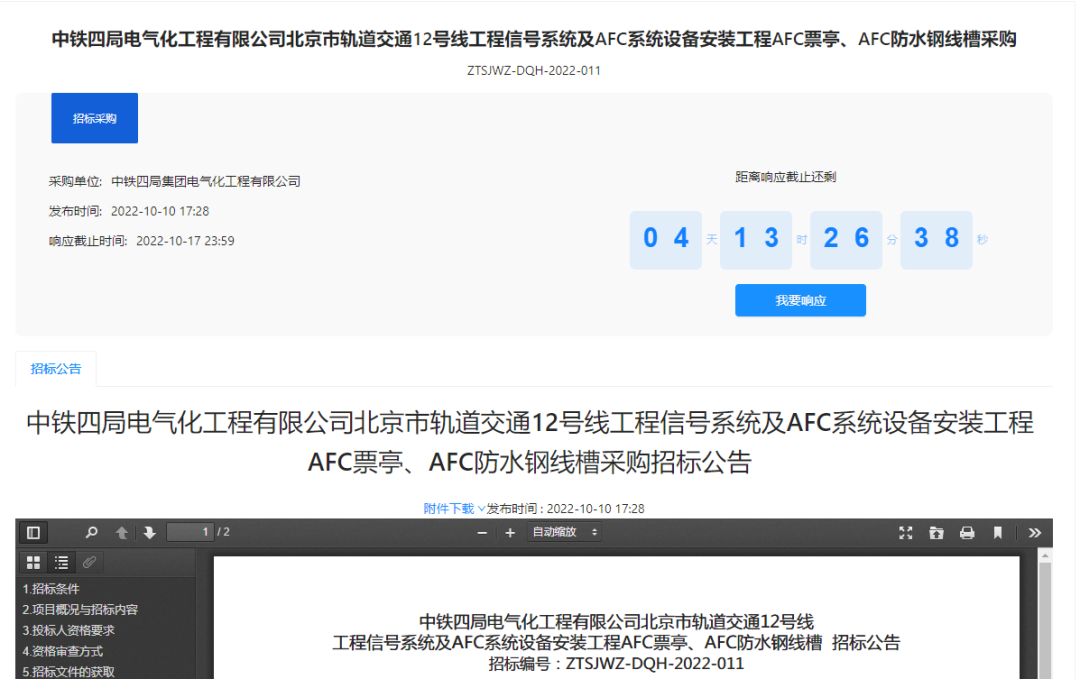Viewport: 1080px width, 679px height.
Task: Click the 我要响应 button
Action: coord(800,300)
